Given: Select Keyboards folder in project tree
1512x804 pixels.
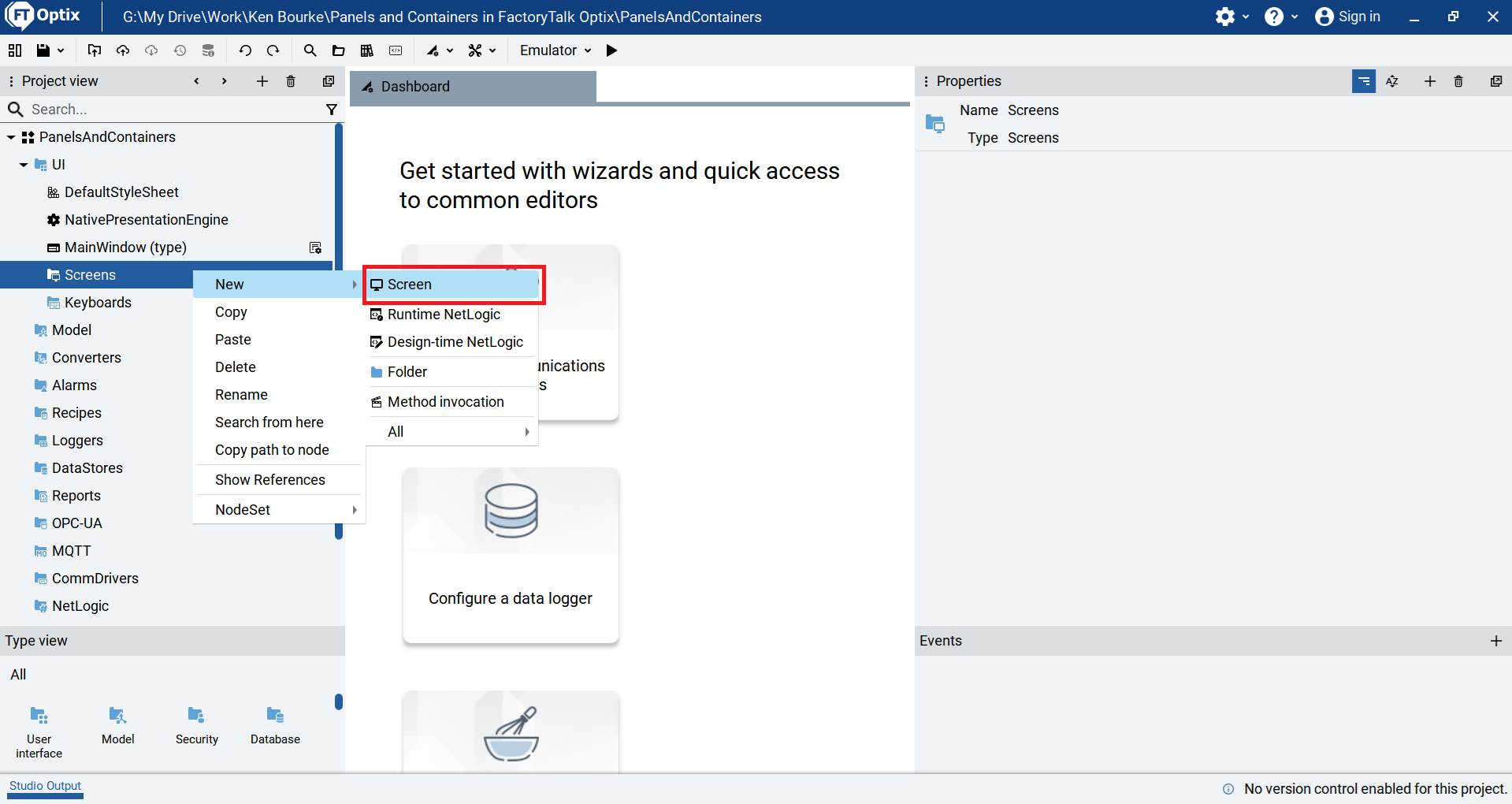Looking at the screenshot, I should 98,303.
